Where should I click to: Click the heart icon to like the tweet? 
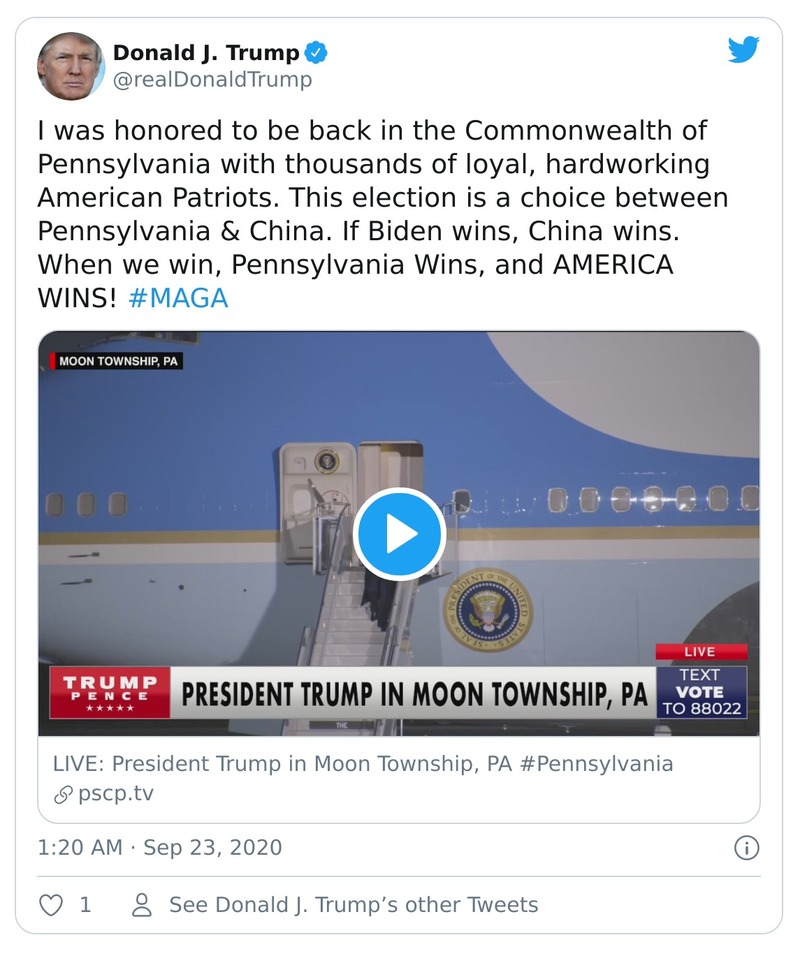pos(49,904)
